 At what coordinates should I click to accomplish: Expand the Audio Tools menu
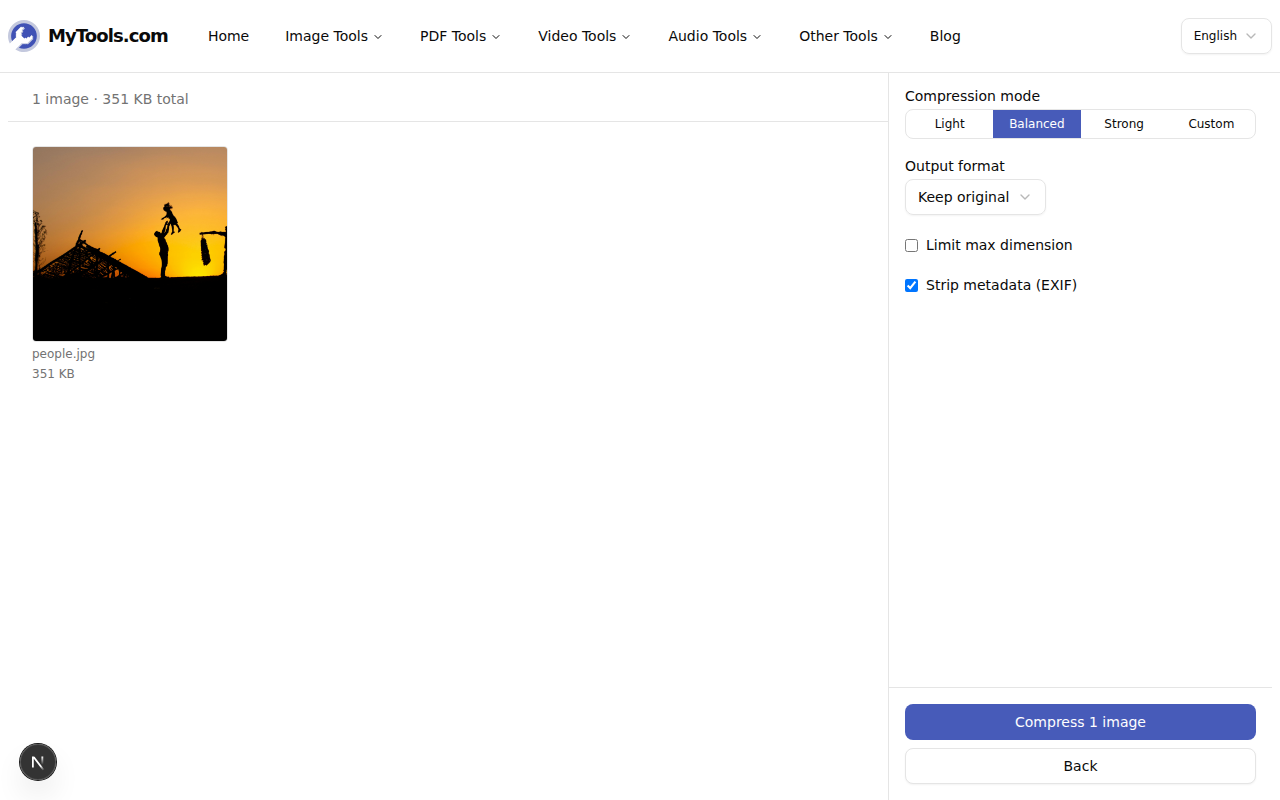click(x=714, y=36)
